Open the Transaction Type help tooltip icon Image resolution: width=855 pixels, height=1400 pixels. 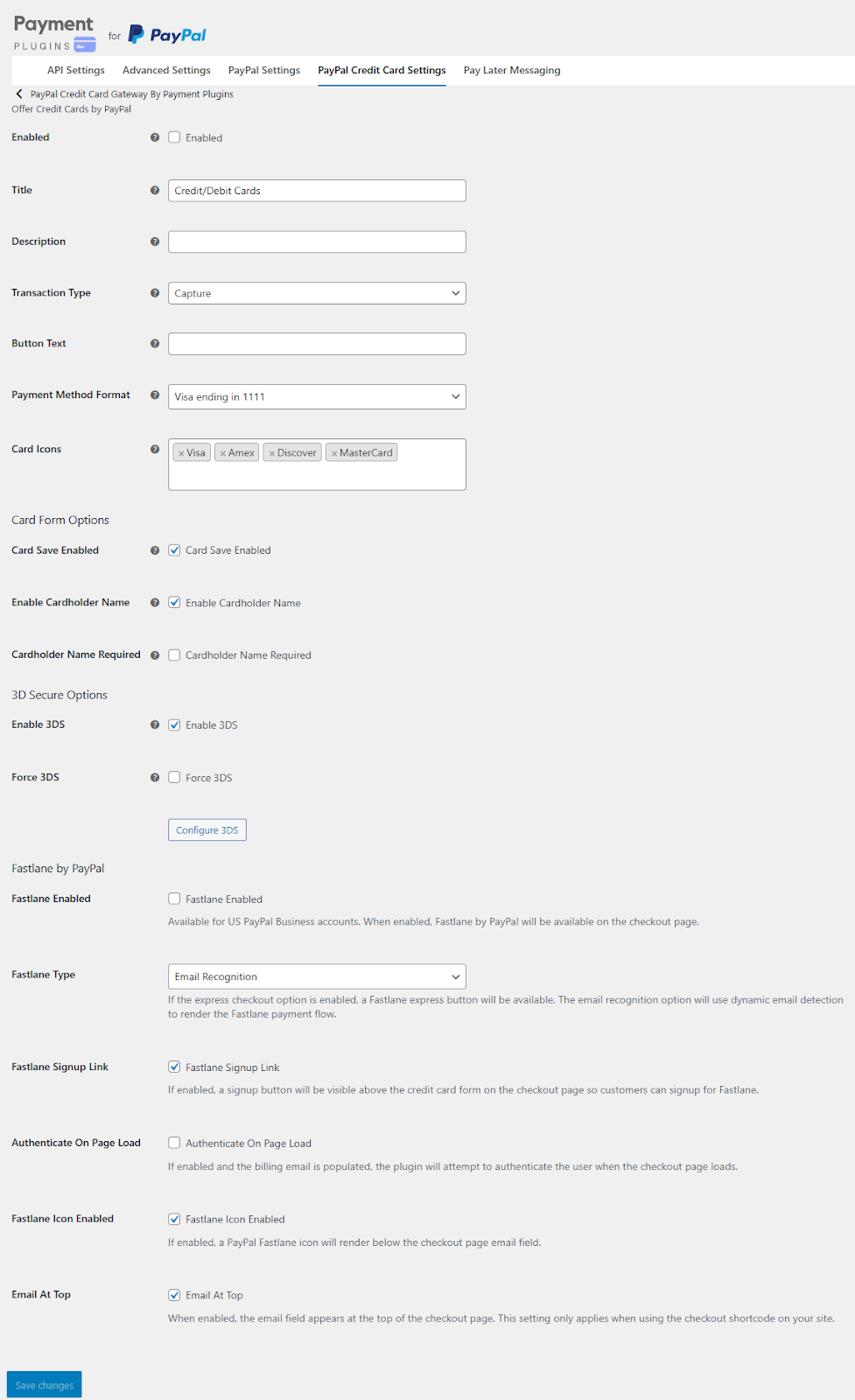[x=155, y=293]
